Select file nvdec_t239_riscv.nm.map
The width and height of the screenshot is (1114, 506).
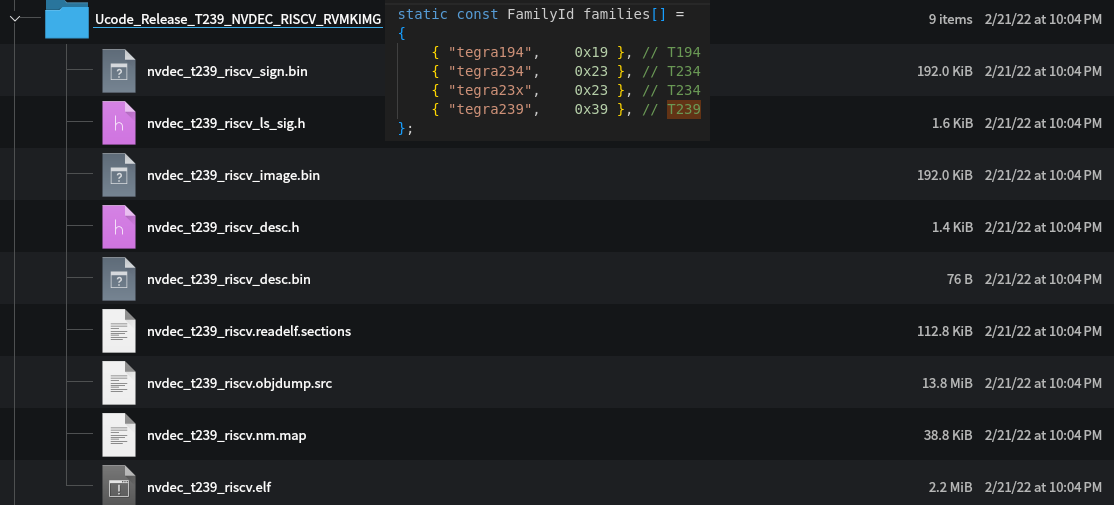(x=227, y=435)
